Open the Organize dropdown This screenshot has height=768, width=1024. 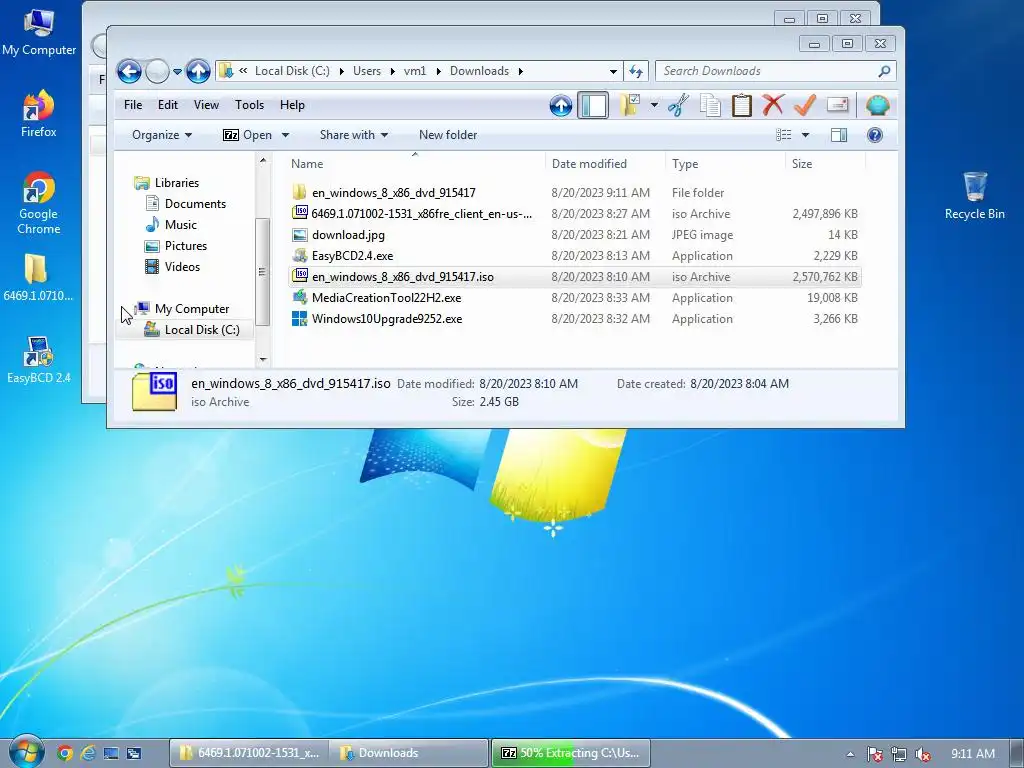click(162, 135)
